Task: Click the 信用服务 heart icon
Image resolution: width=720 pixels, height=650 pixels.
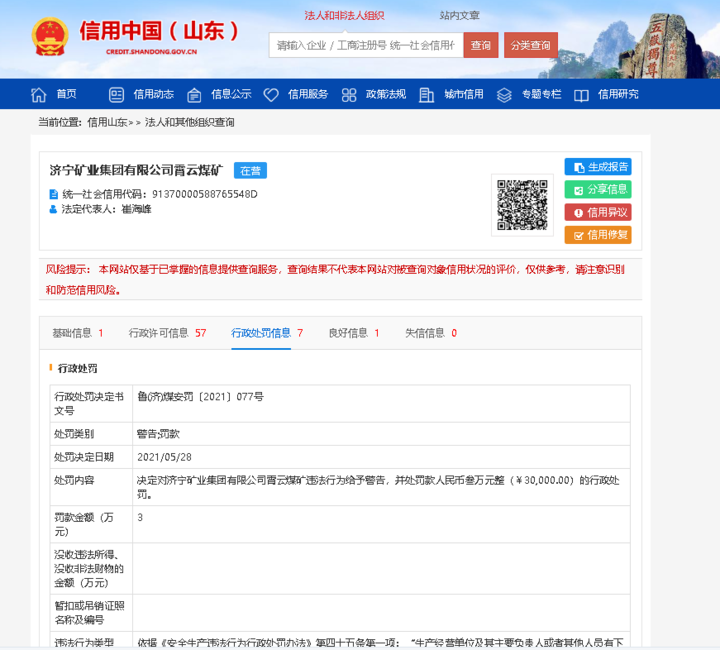Action: click(271, 95)
